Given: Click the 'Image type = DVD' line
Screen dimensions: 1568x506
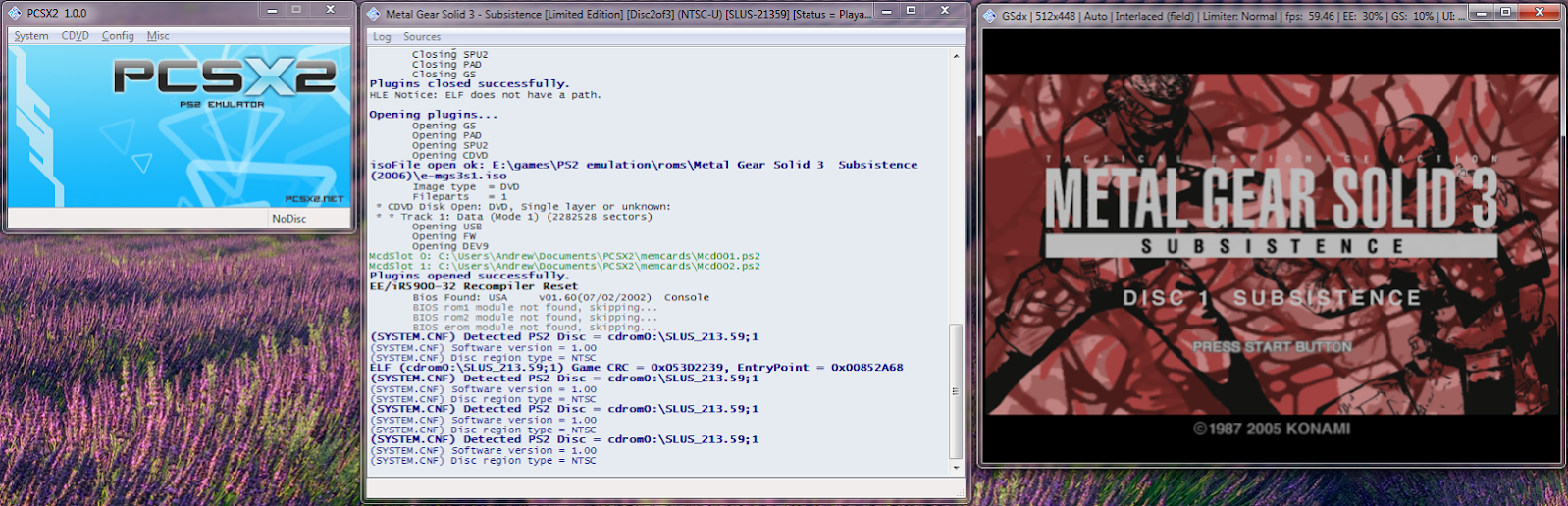Looking at the screenshot, I should point(466,186).
